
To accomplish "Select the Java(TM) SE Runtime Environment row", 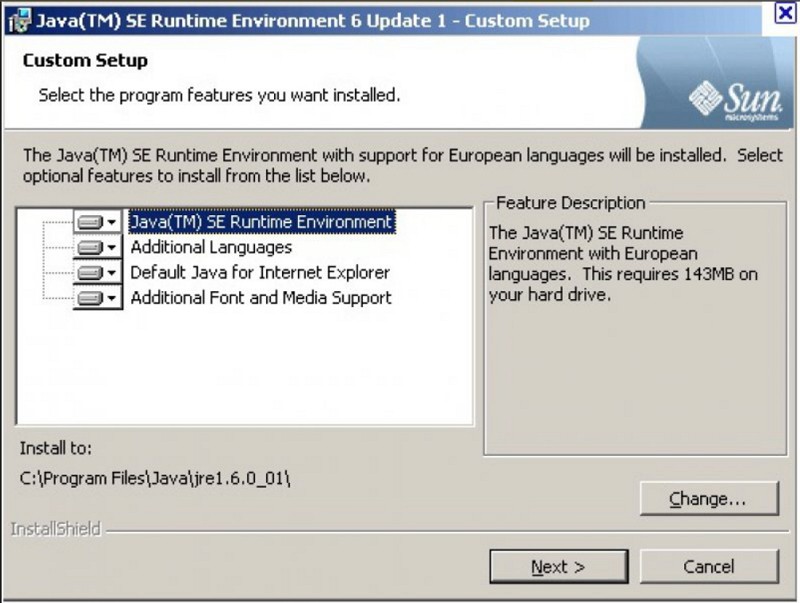I will click(262, 222).
